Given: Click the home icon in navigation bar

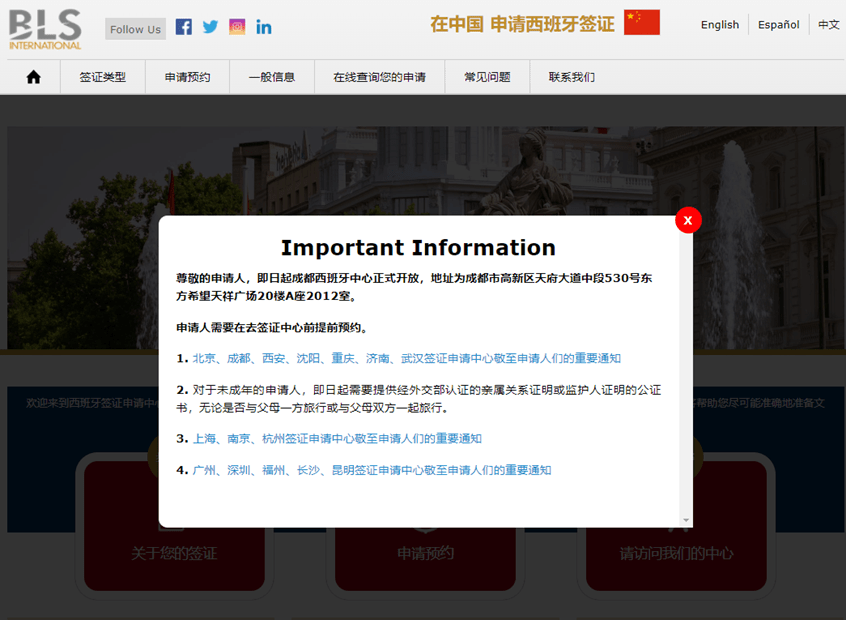Looking at the screenshot, I should pos(33,77).
